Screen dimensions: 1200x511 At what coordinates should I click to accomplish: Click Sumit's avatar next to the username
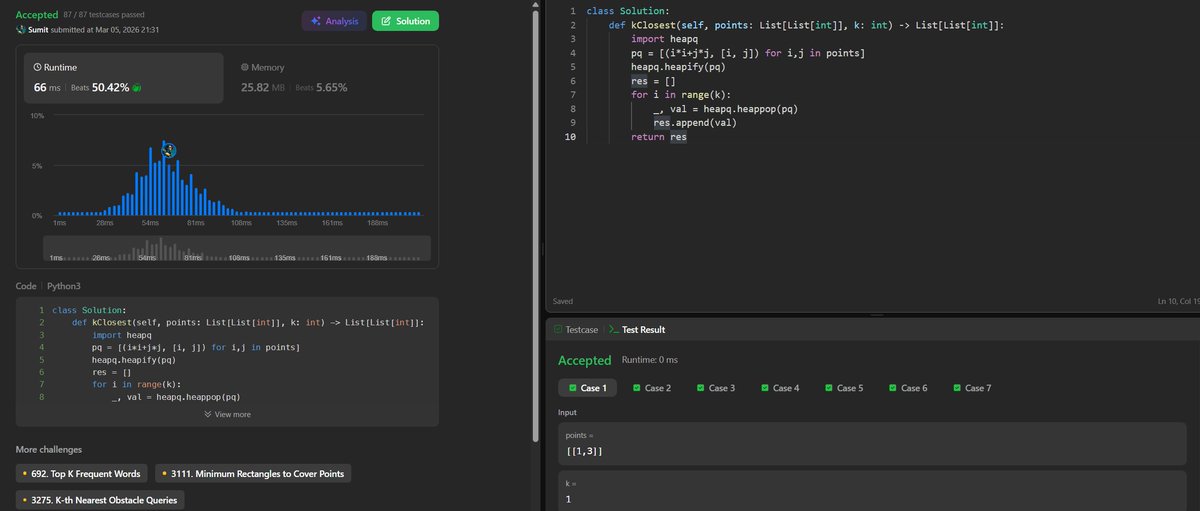20,30
